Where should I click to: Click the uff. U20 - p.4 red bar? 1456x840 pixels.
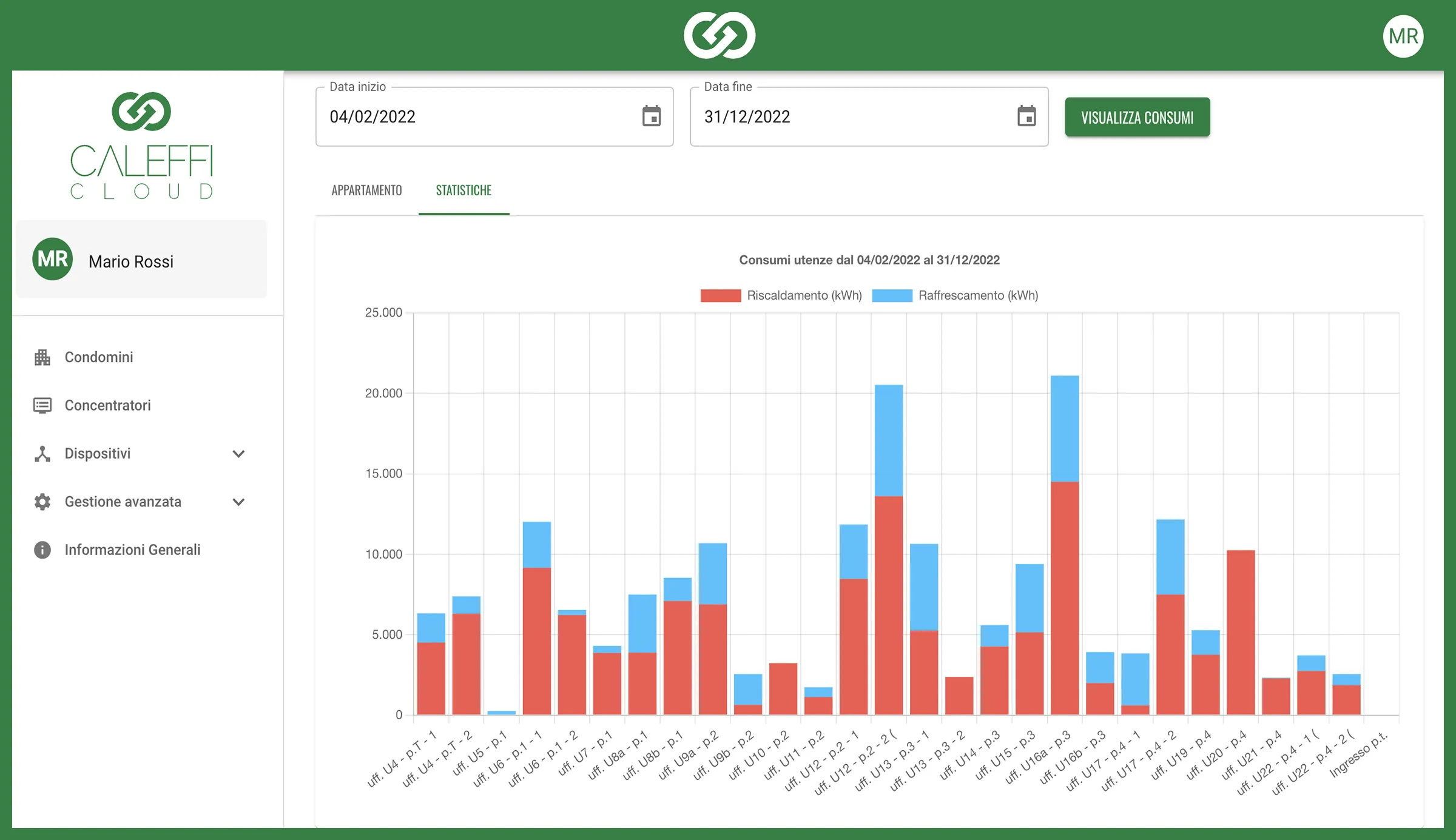(1241, 633)
